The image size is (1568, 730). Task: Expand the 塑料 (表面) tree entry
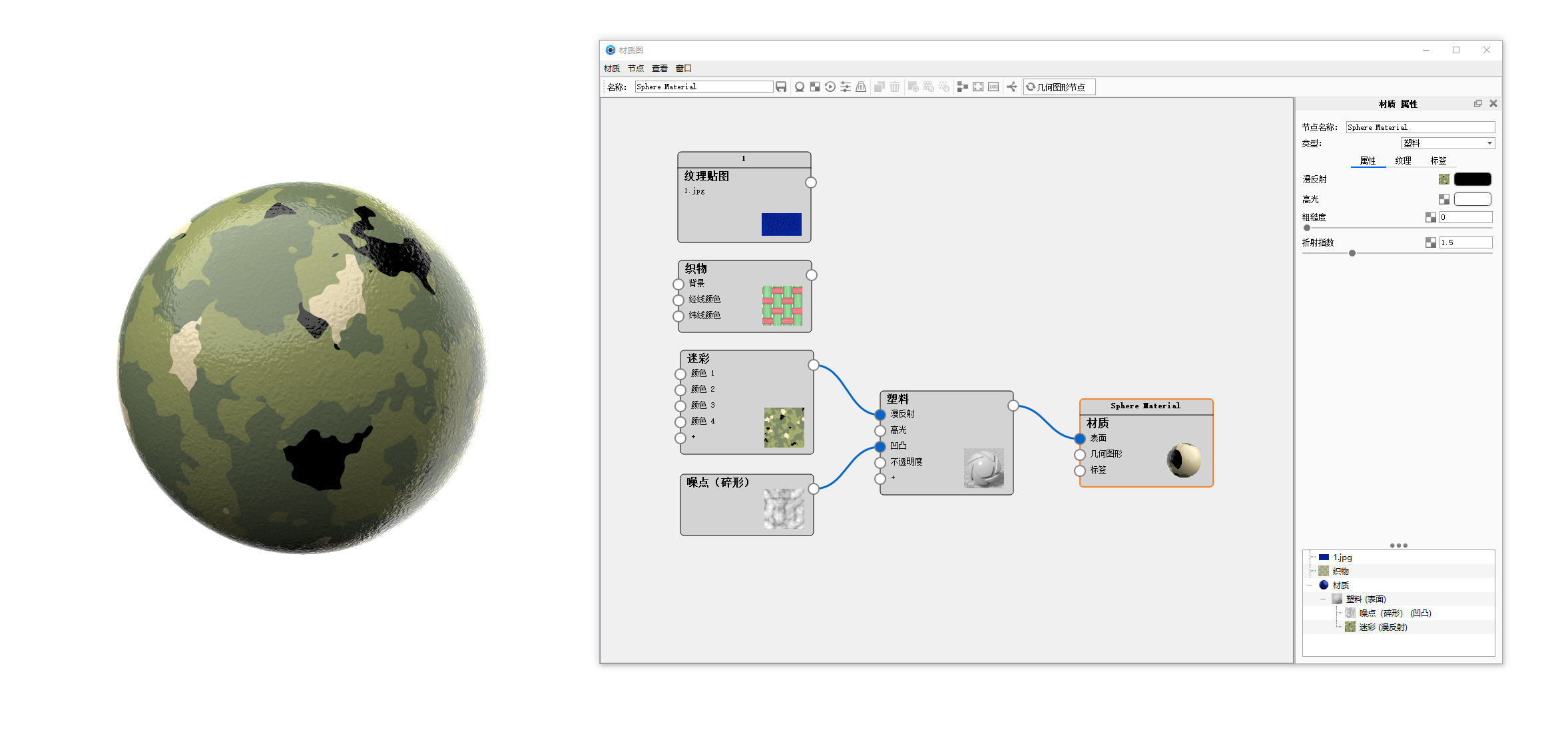coord(1322,598)
